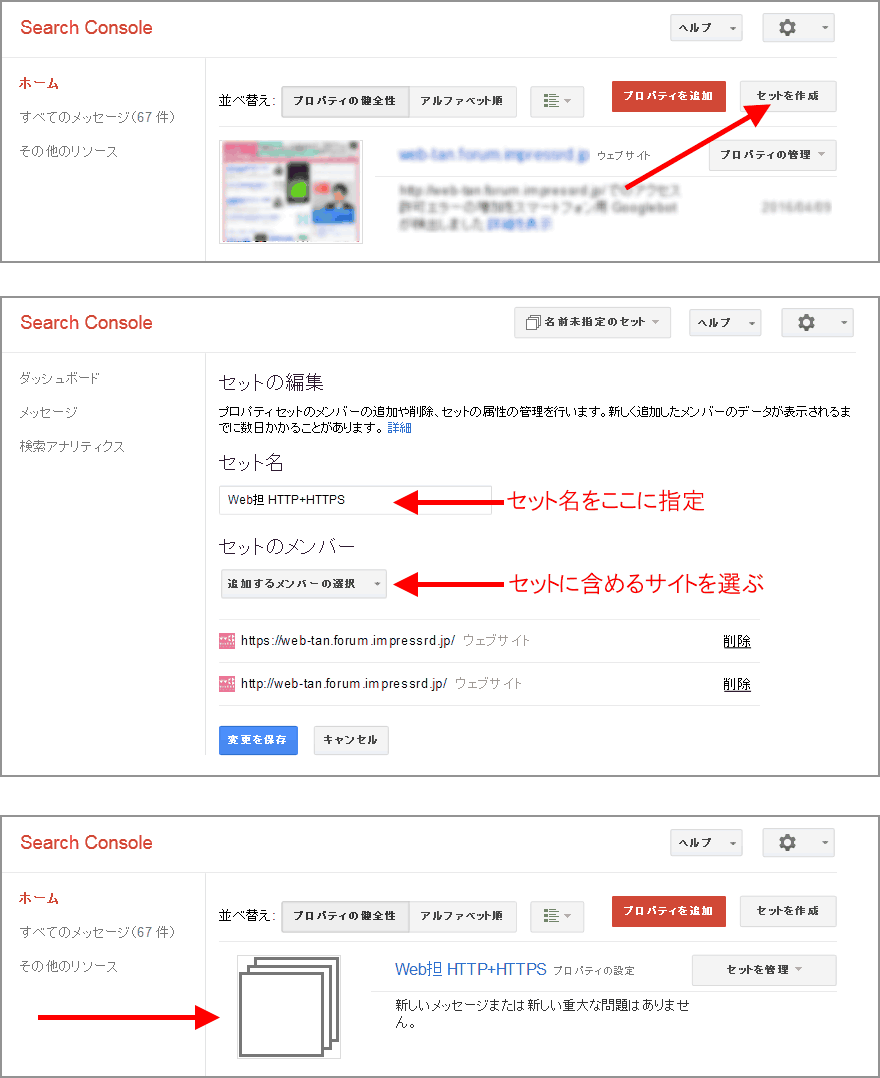The width and height of the screenshot is (880, 1078).
Task: Click 削除 for the https://web-tan.forum.impressrd.jp/ member
Action: pos(737,641)
